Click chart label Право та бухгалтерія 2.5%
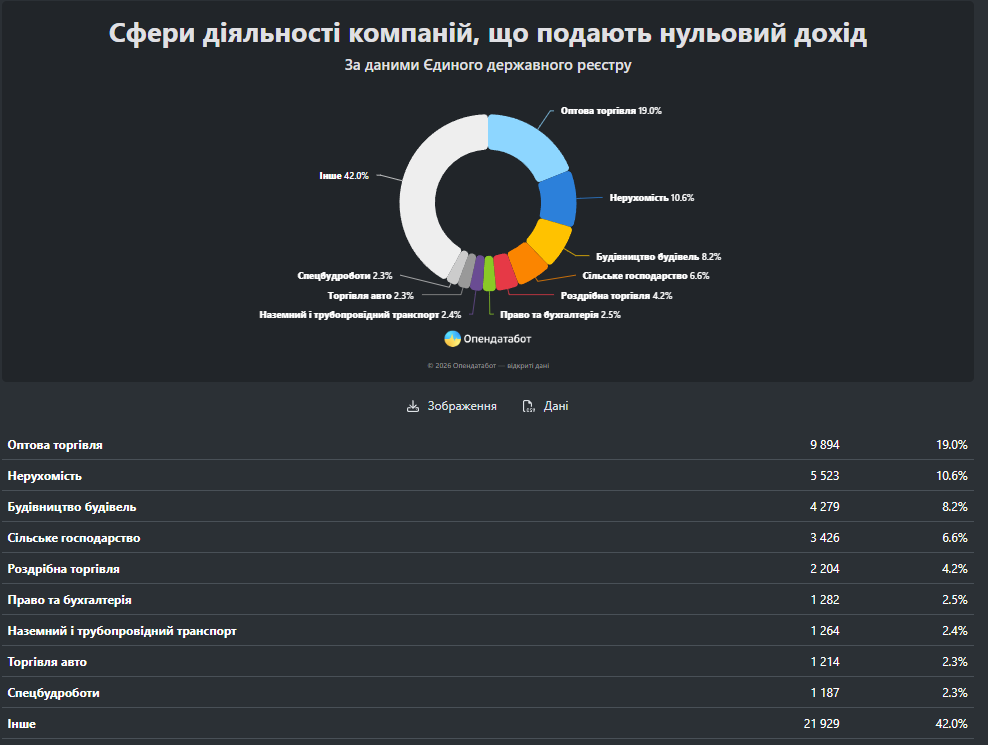 click(560, 315)
